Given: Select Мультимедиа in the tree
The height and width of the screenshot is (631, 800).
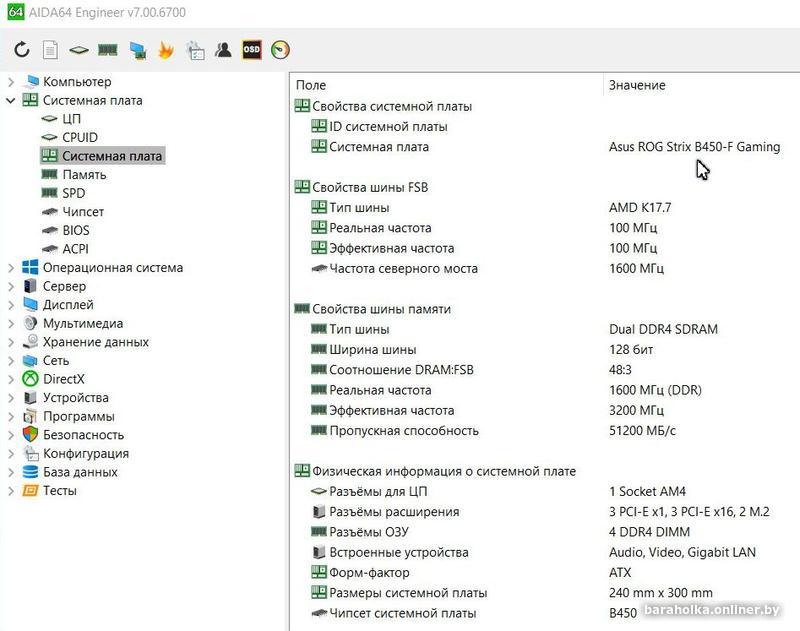Looking at the screenshot, I should pos(83,323).
